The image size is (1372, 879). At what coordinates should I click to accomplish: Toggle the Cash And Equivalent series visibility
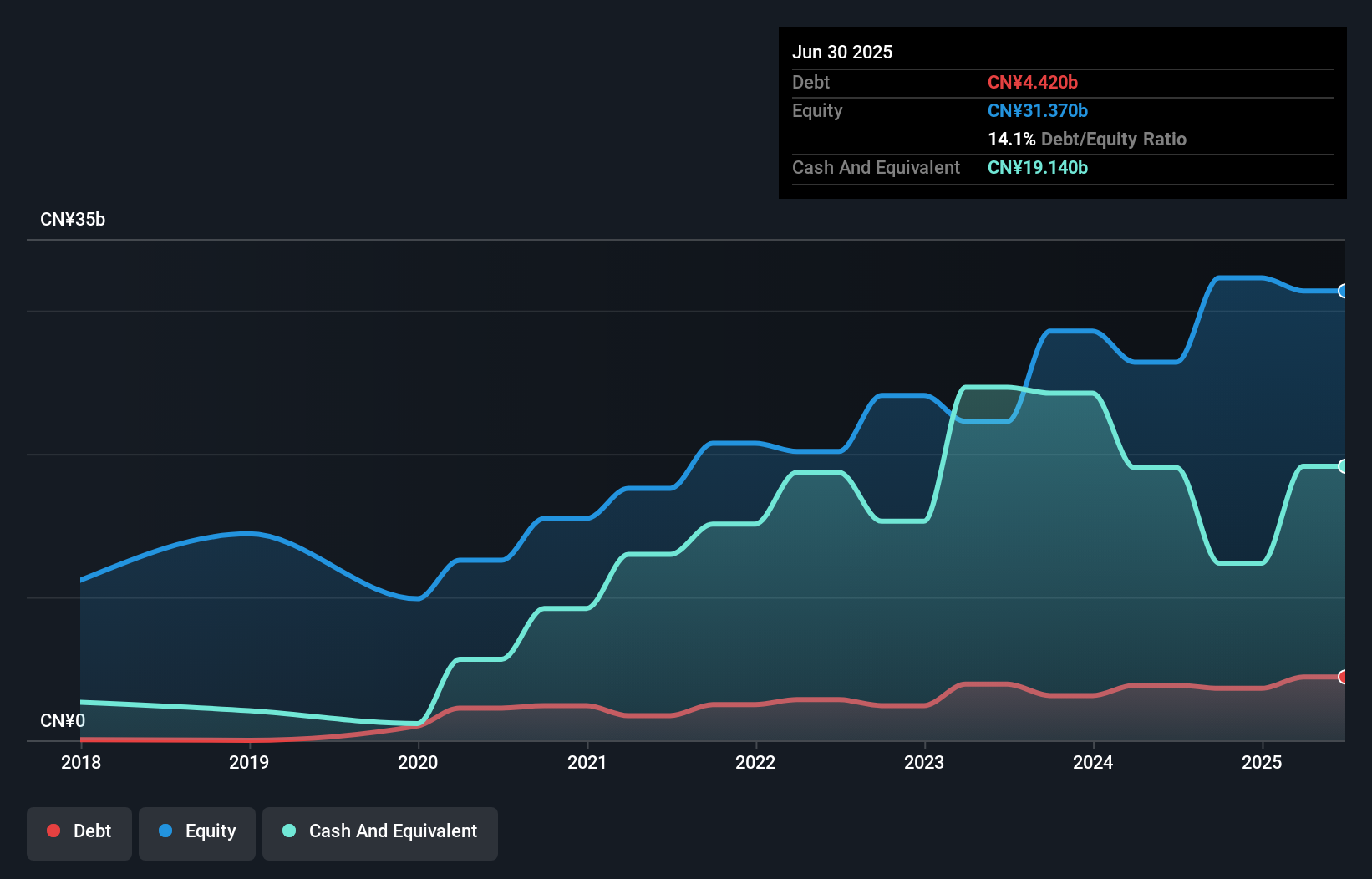tap(380, 833)
